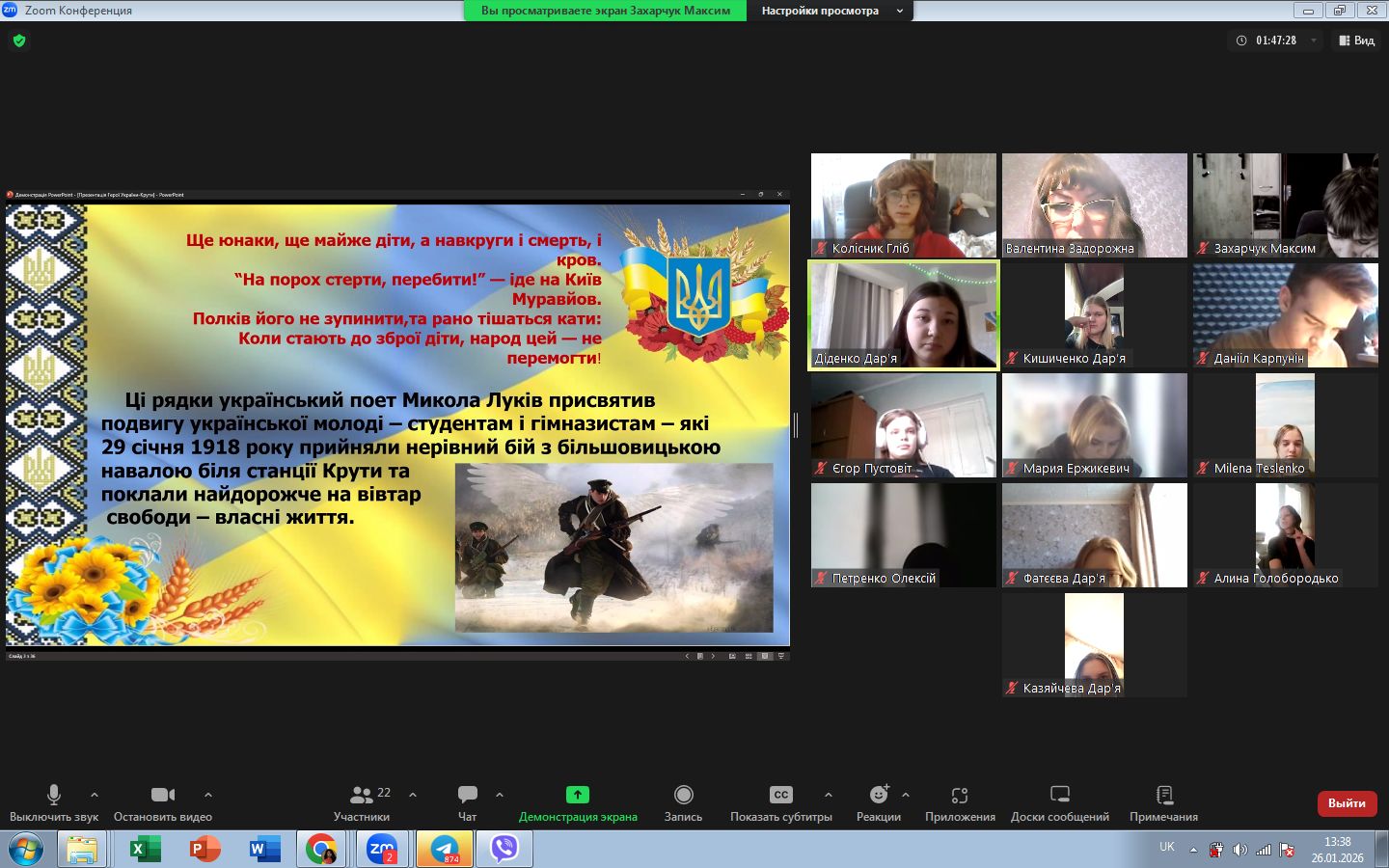Open Настройки просмотра dropdown
1389x868 pixels.
[x=831, y=11]
